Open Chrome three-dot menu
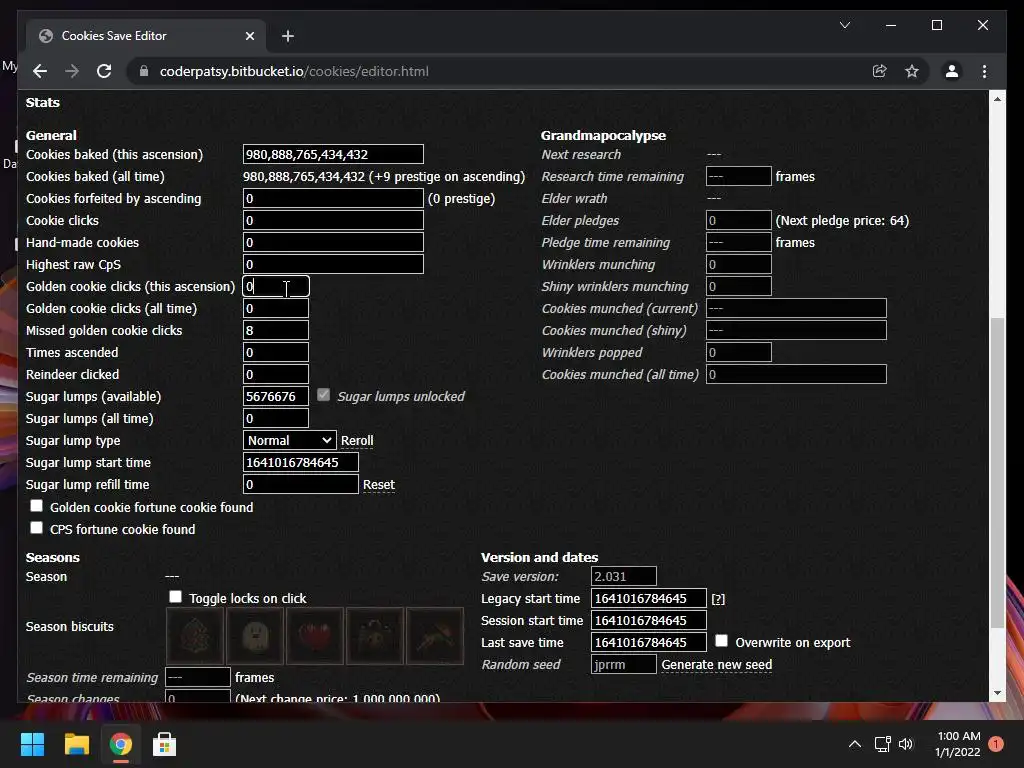Image resolution: width=1024 pixels, height=768 pixels. tap(984, 71)
